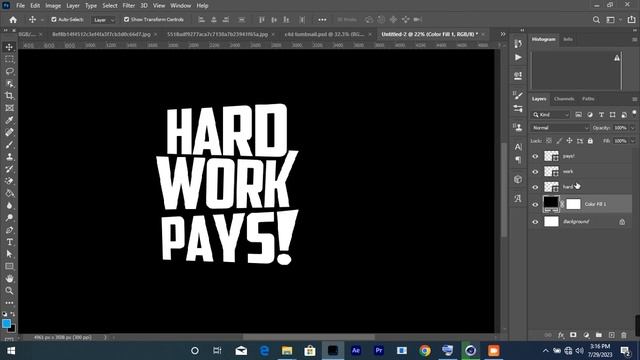Open the 3D cube panel icon
Screen dimensions: 640x360
click(518, 179)
